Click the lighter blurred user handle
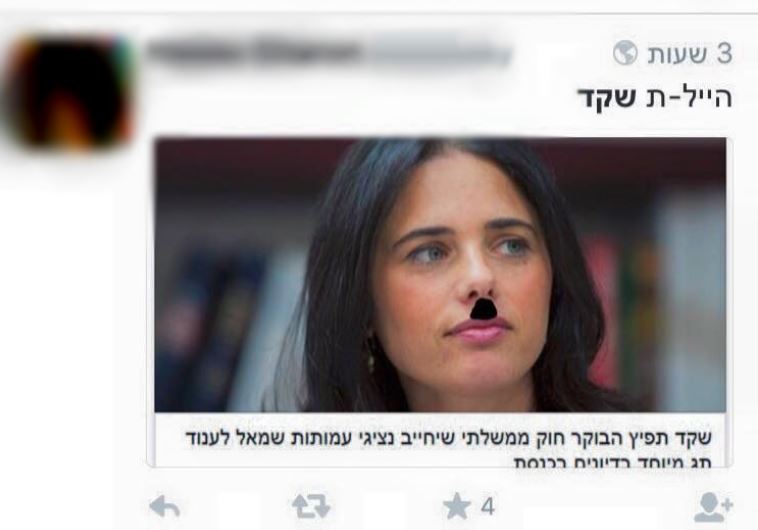 pos(438,53)
